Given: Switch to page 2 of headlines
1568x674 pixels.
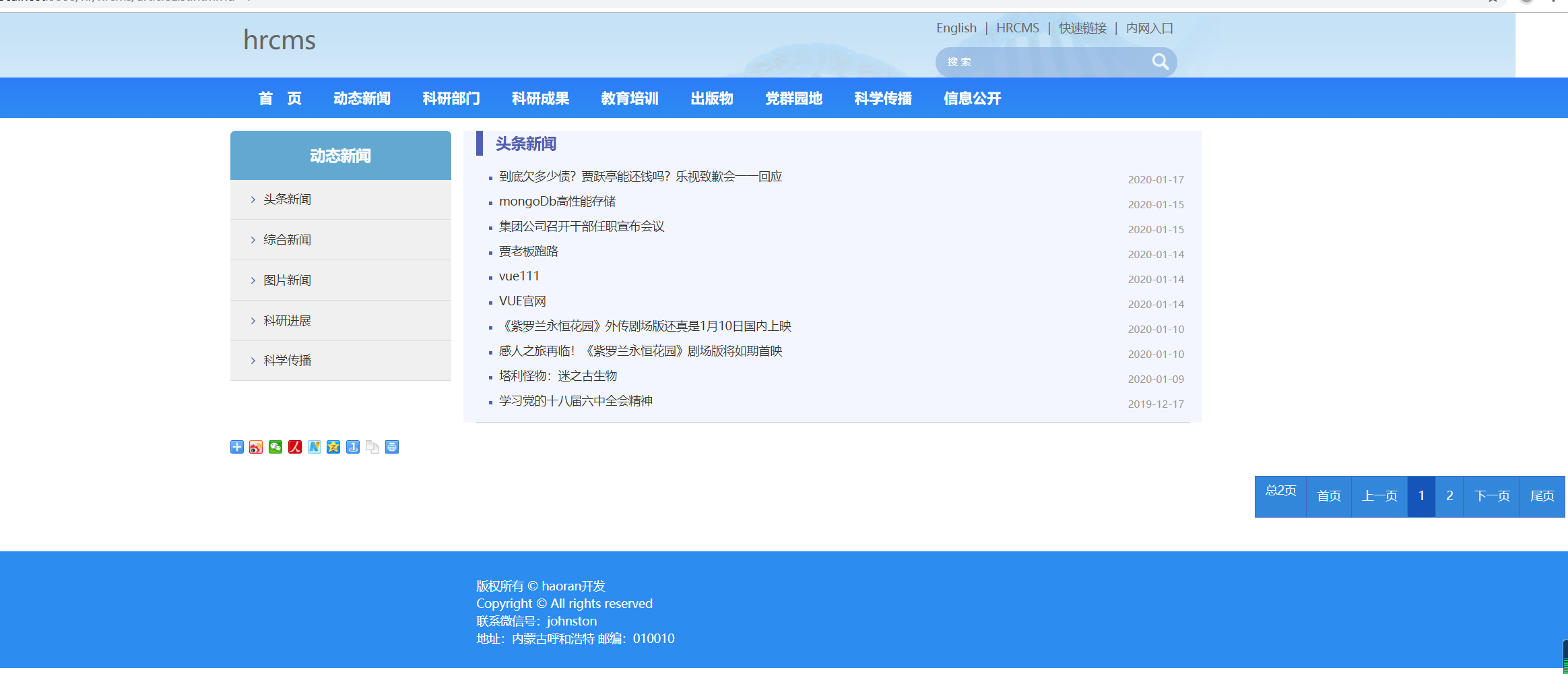Looking at the screenshot, I should 1449,496.
